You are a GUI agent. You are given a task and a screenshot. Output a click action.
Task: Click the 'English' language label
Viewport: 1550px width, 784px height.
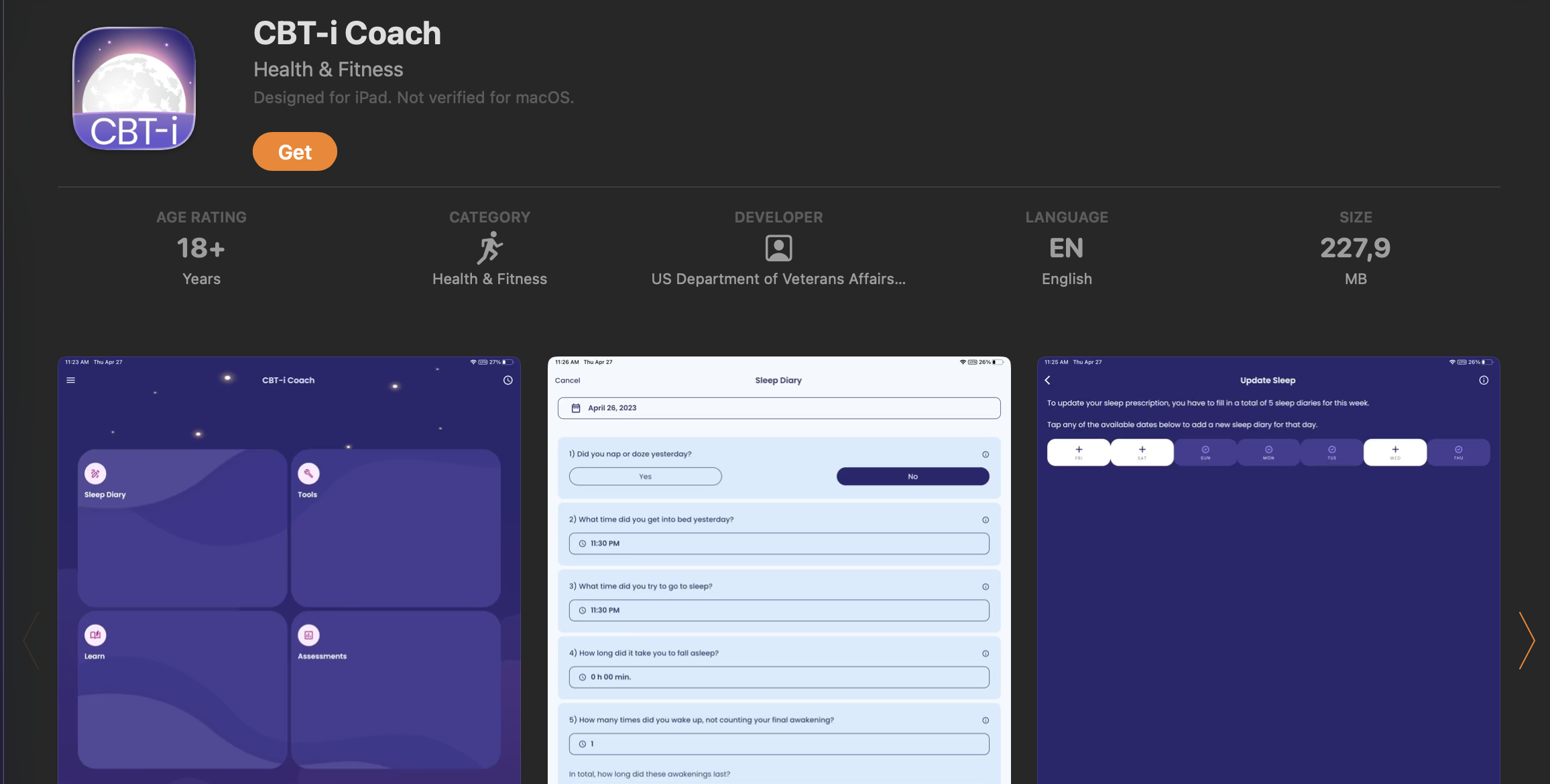click(x=1067, y=279)
